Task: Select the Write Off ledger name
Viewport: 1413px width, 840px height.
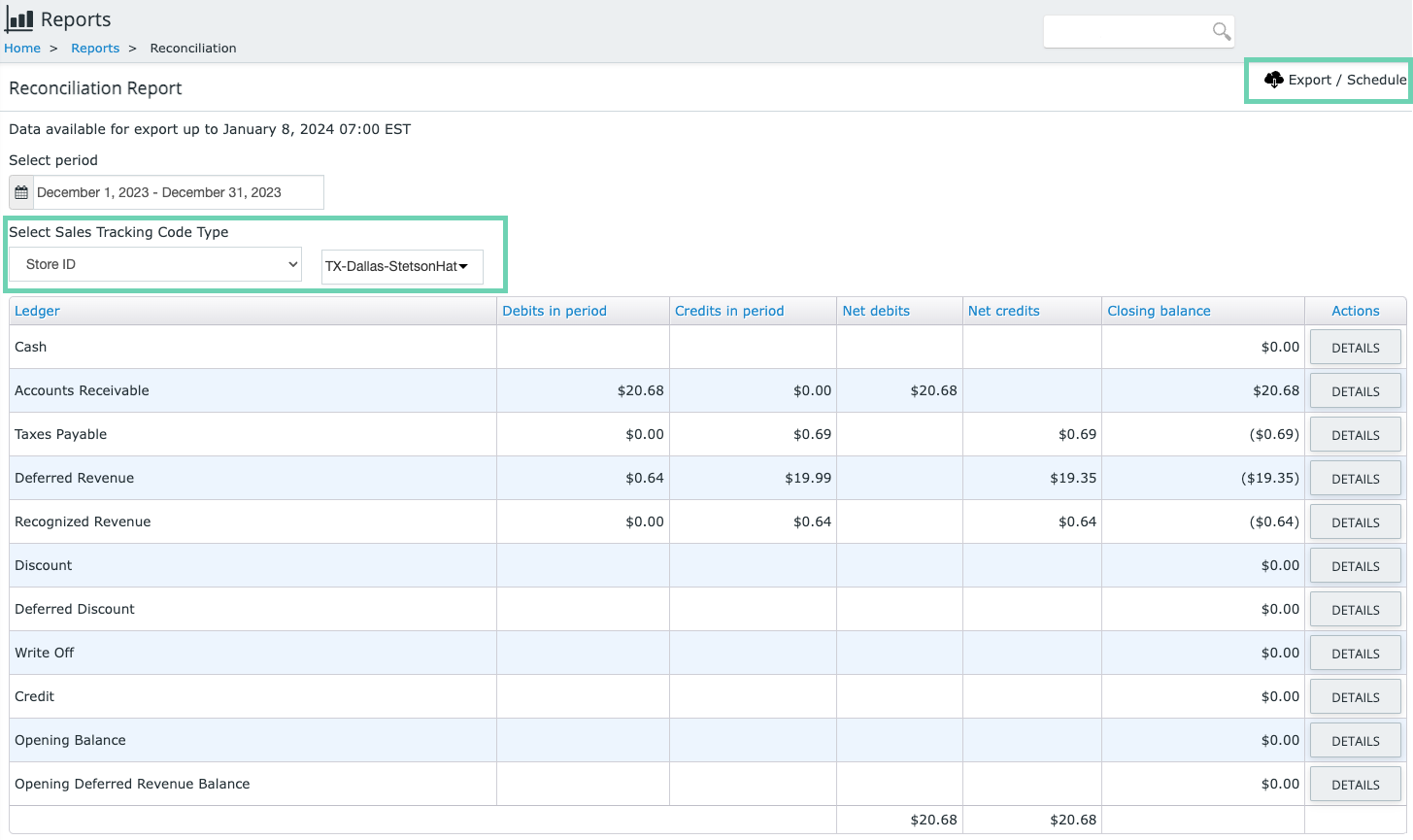Action: tap(44, 653)
